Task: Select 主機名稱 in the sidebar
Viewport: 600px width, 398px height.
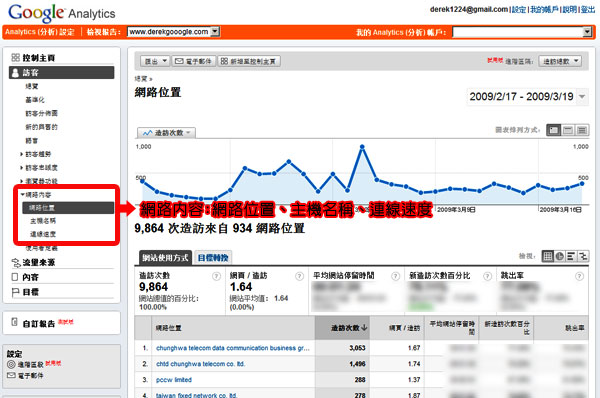Action: tap(43, 221)
